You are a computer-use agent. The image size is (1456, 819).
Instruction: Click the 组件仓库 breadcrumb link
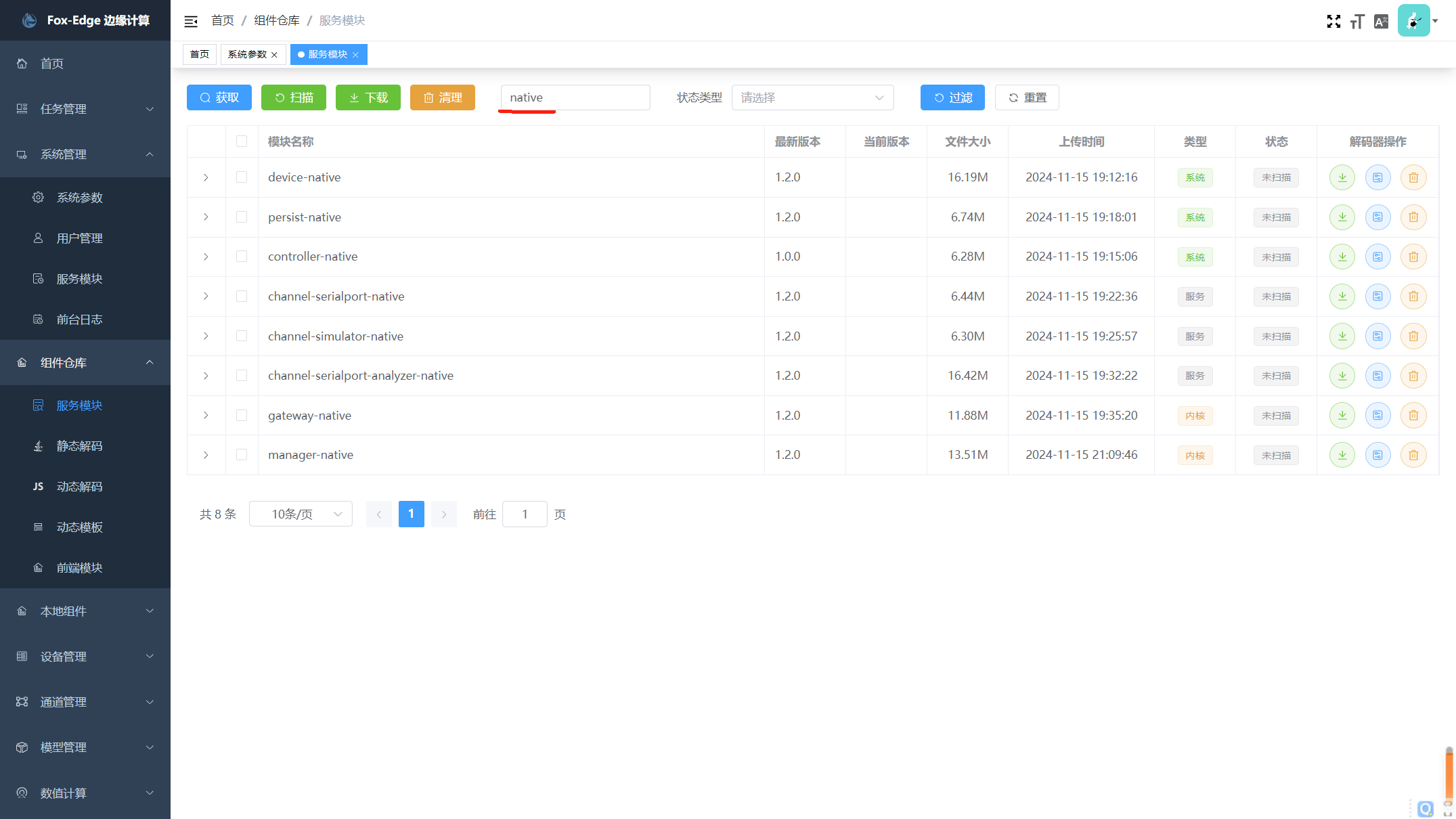[277, 20]
